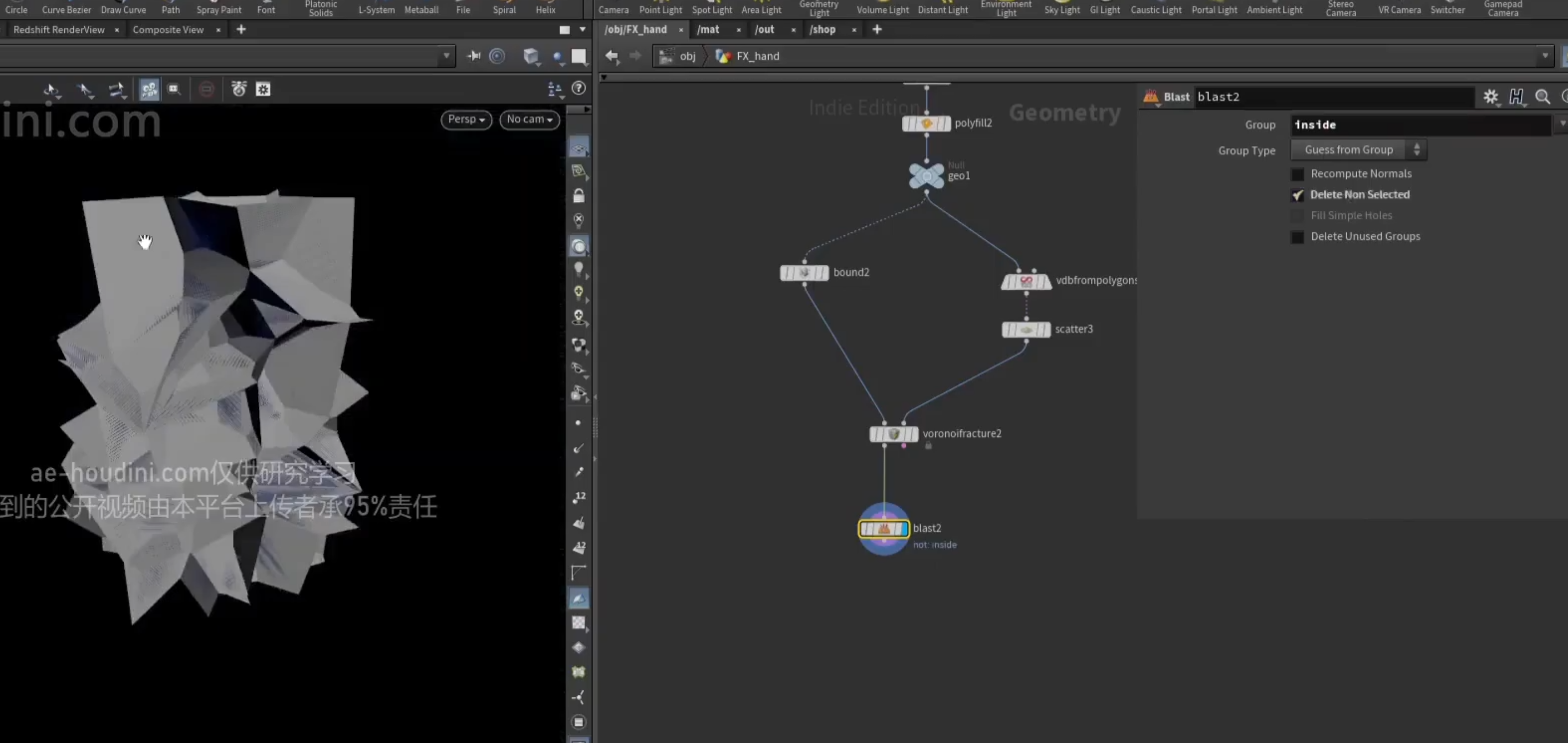Click the geo1 null node
Image resolution: width=1568 pixels, height=743 pixels.
tap(926, 176)
